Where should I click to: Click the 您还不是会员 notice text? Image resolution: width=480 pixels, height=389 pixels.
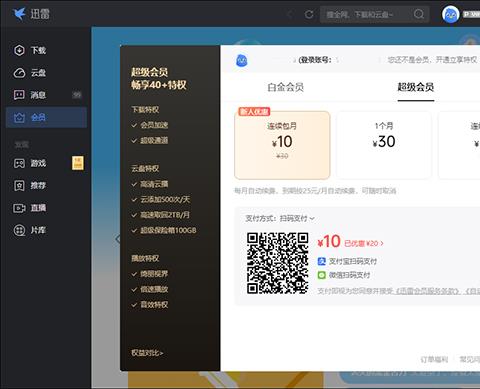(x=433, y=60)
